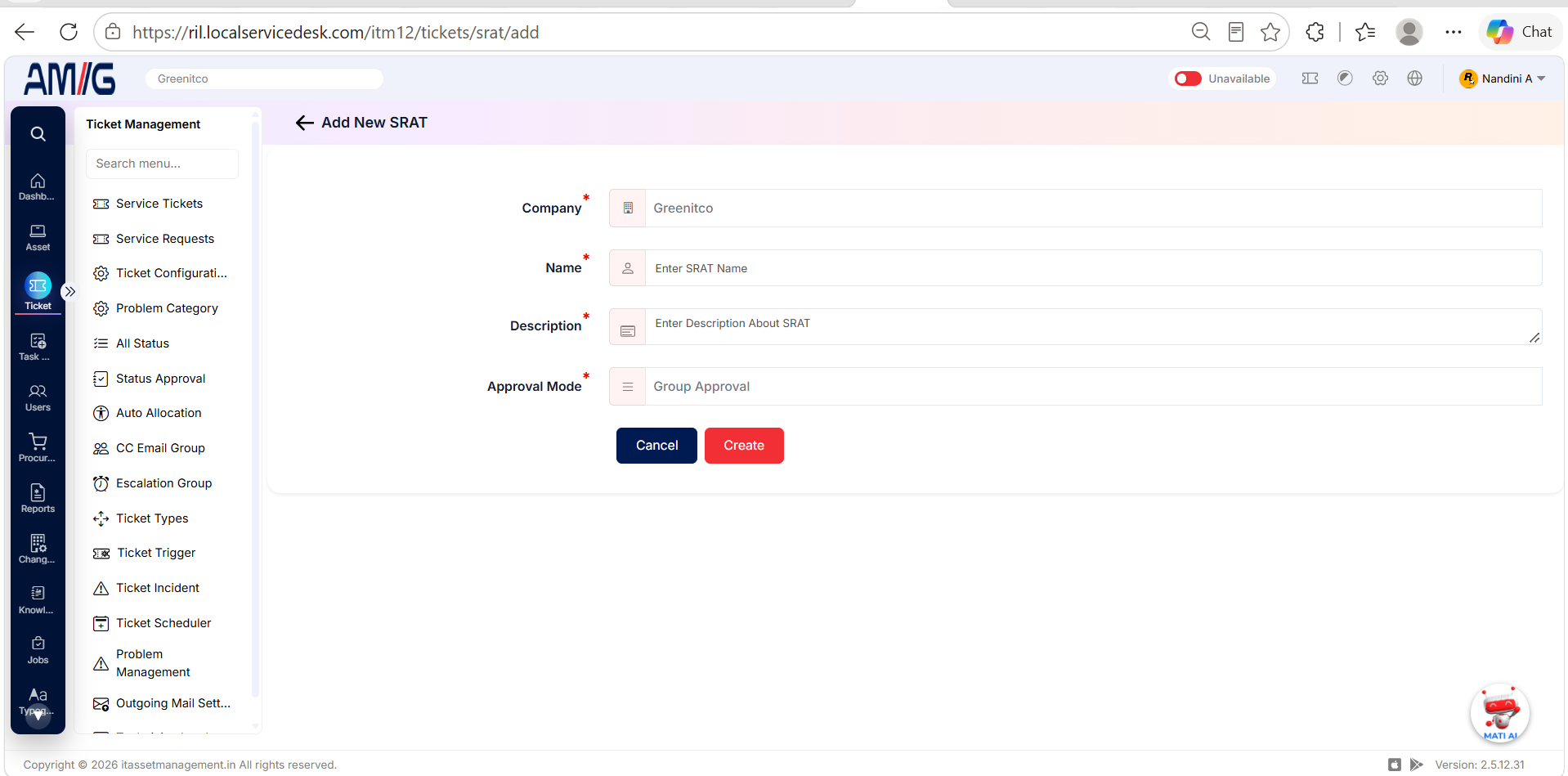
Task: Select Escalation Group in menu
Action: pyautogui.click(x=164, y=483)
